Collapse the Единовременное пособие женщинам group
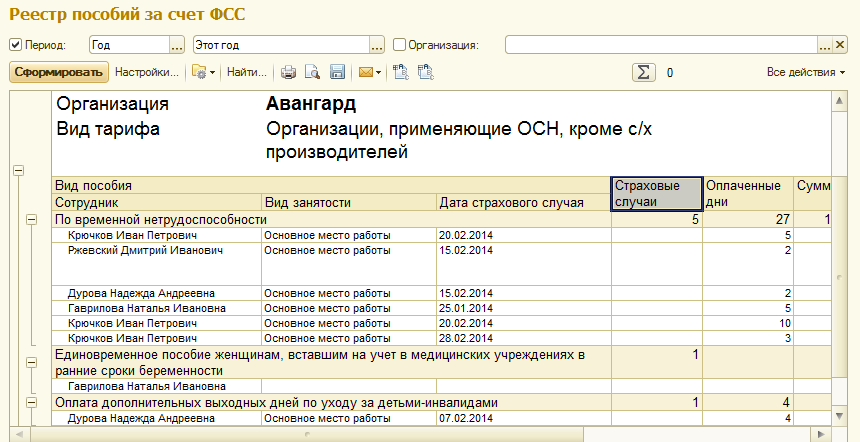The width and height of the screenshot is (860, 442). [x=32, y=362]
